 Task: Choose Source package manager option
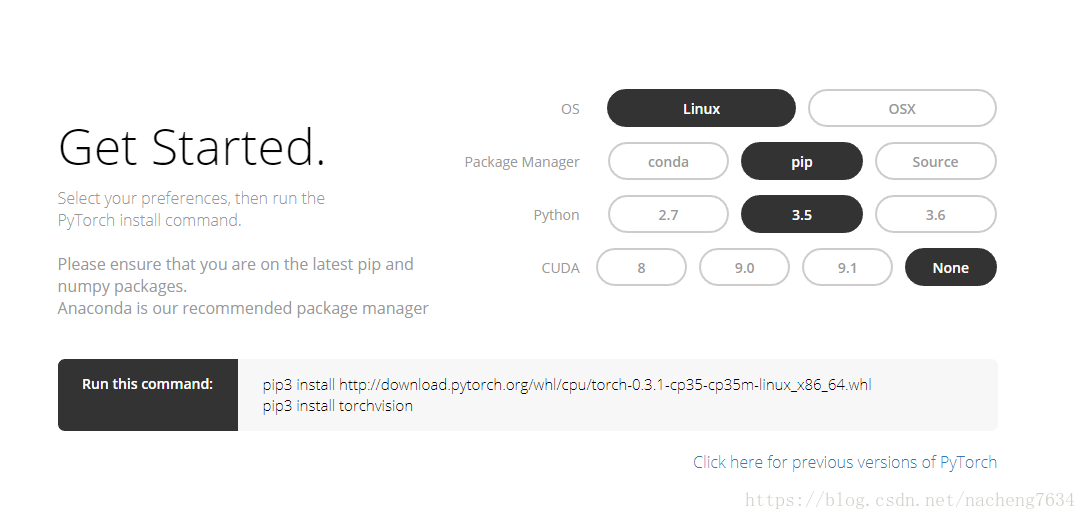pyautogui.click(x=936, y=161)
